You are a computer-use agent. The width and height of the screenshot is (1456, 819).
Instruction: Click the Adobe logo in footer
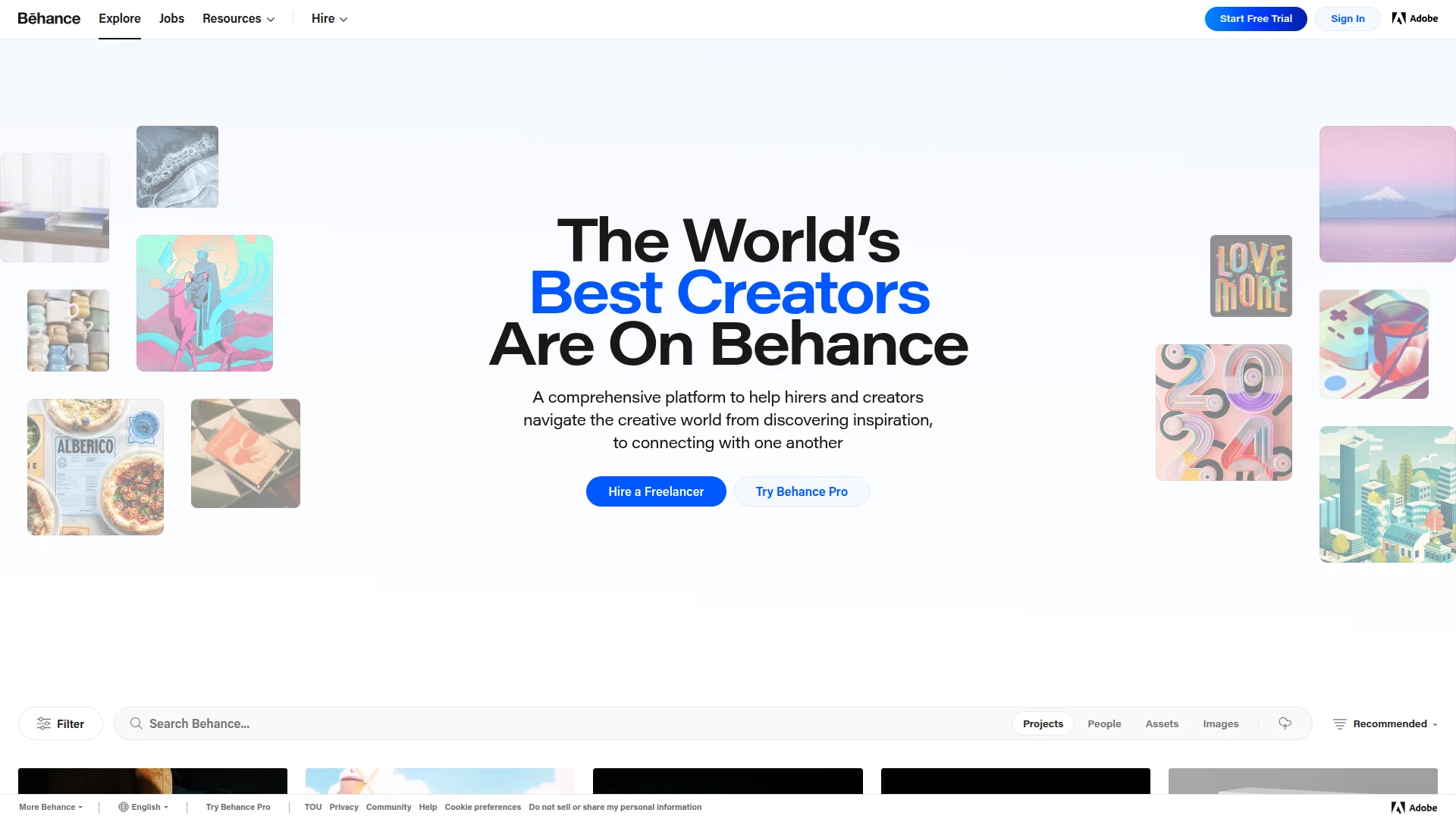[1414, 808]
